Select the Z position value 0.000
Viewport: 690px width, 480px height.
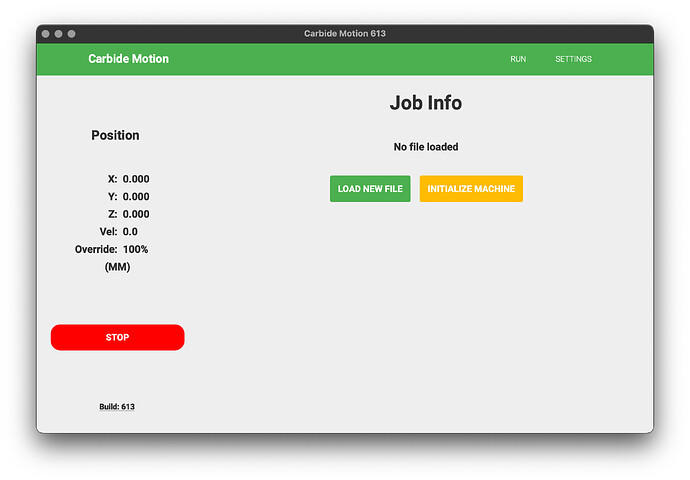pyautogui.click(x=136, y=214)
